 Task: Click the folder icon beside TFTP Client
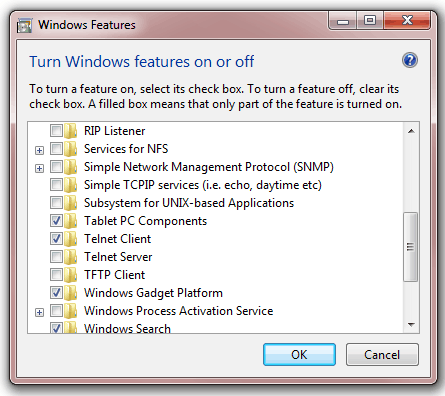pos(71,275)
